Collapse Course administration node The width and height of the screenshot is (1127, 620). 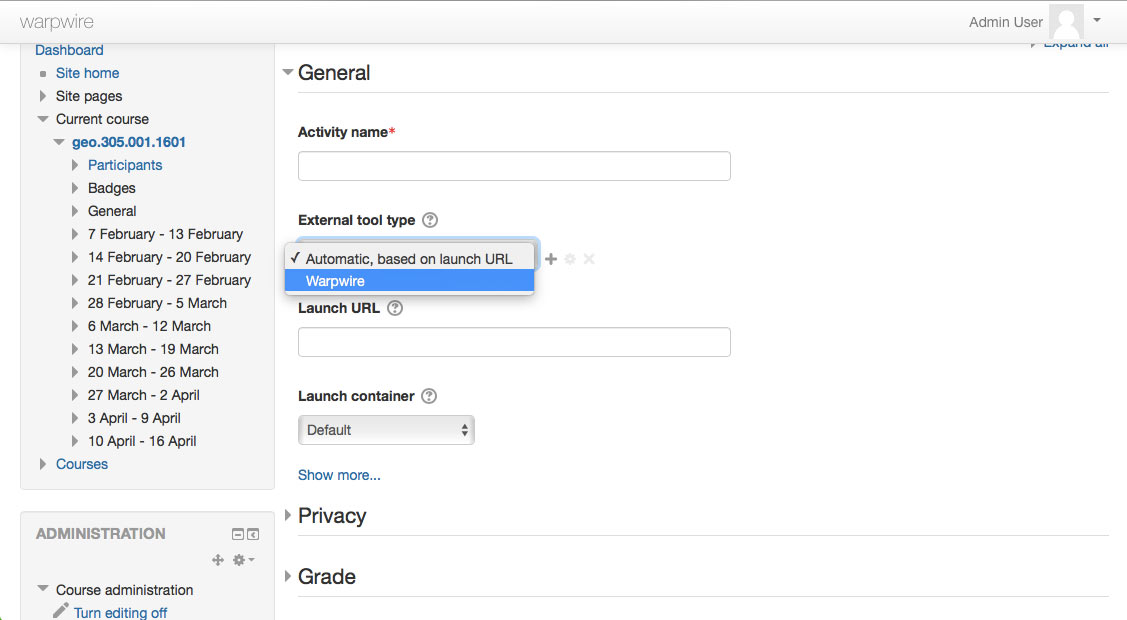pyautogui.click(x=42, y=588)
